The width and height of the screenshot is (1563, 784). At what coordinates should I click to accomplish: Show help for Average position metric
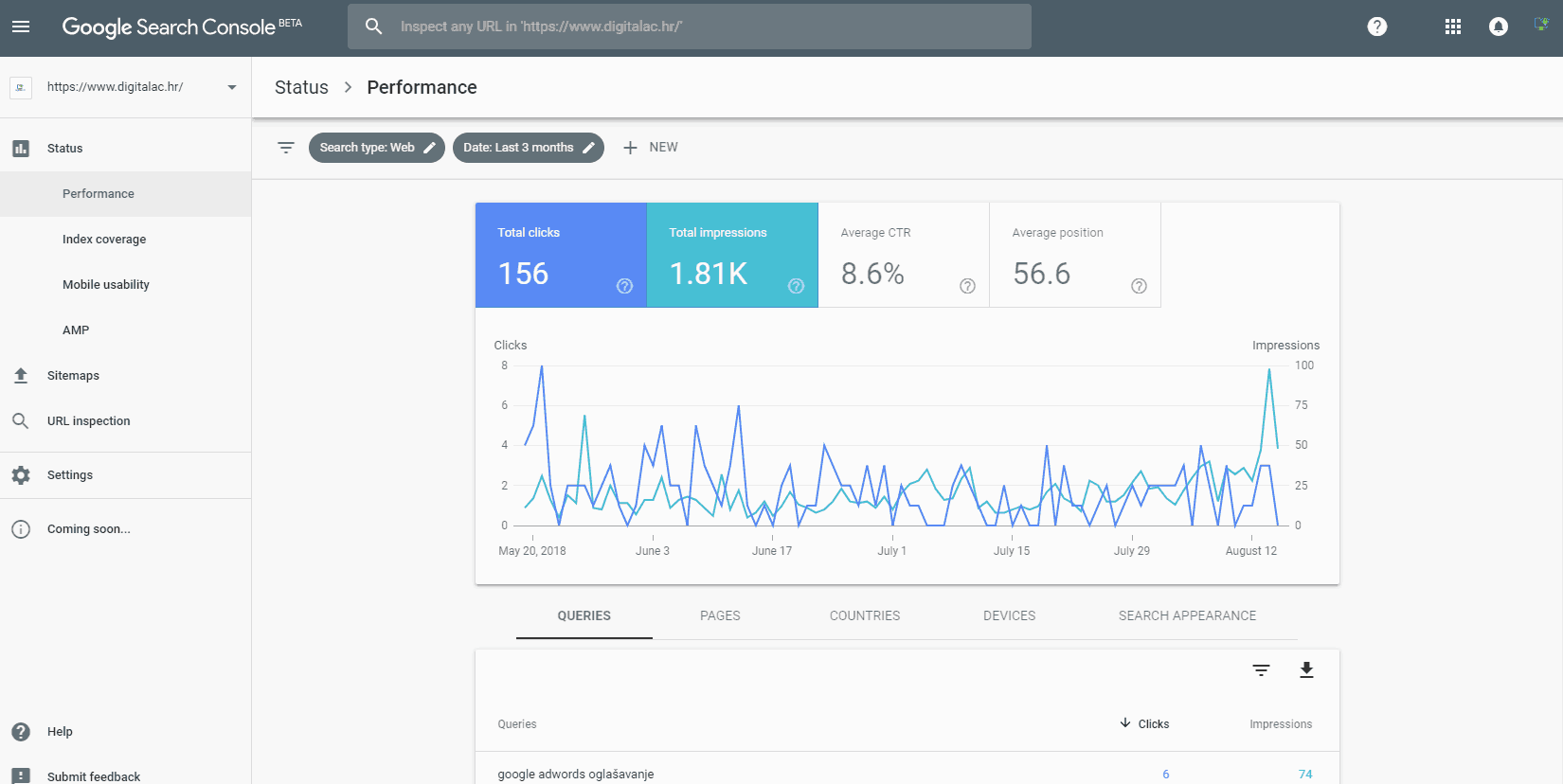1139,286
